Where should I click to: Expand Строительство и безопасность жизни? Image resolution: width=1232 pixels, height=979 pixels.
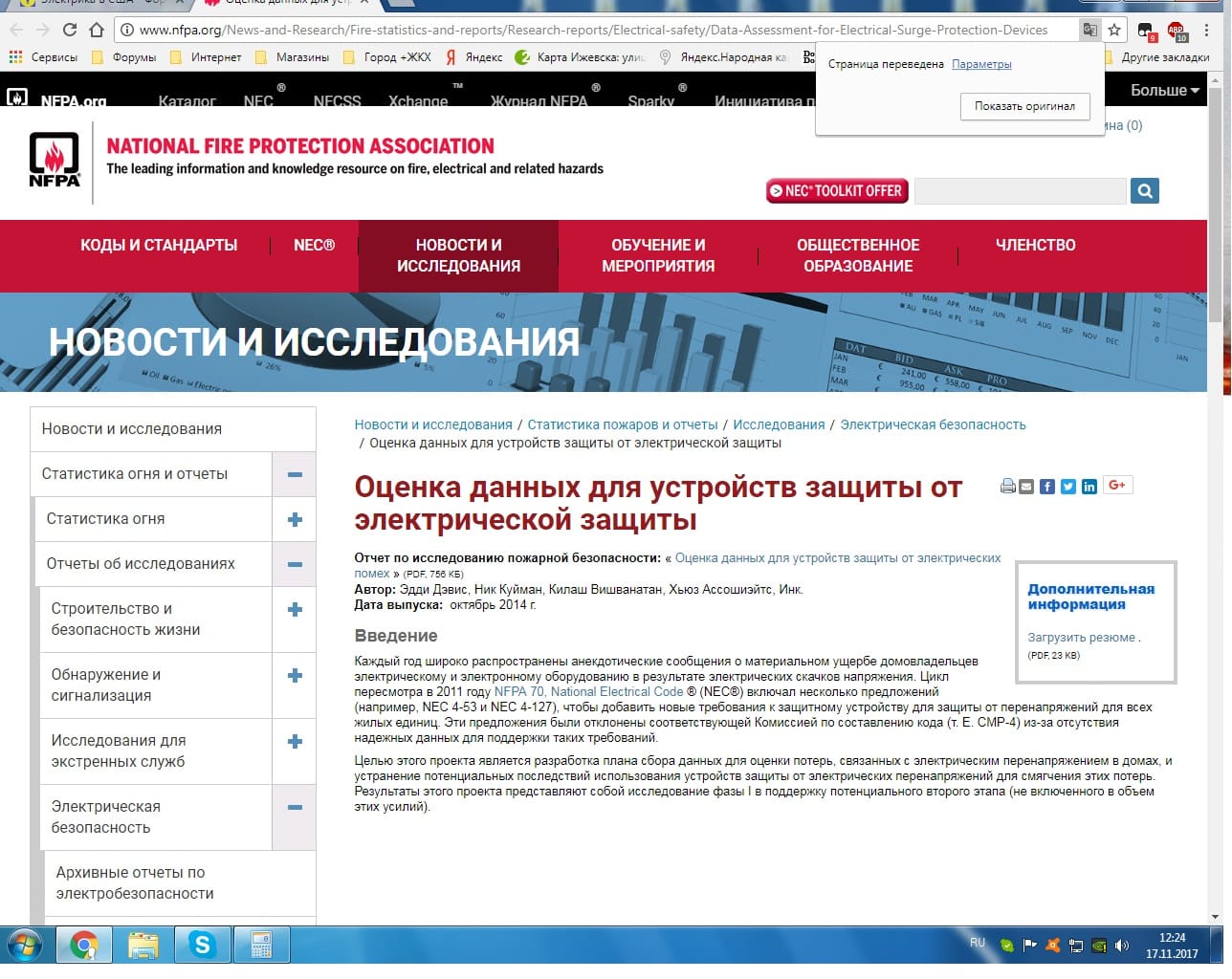coord(295,610)
